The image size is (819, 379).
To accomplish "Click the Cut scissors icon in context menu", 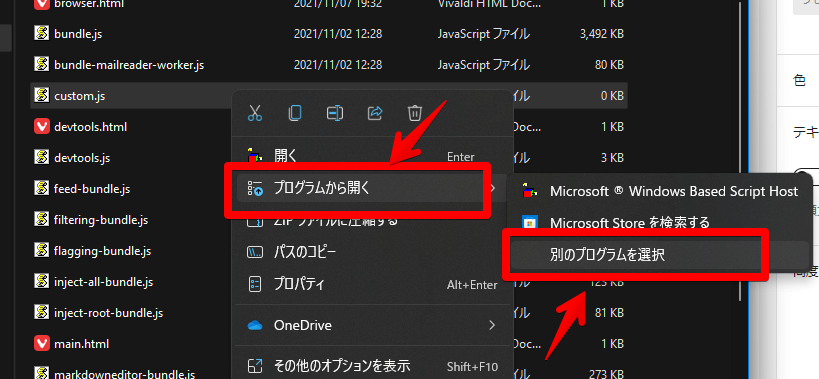I will click(x=255, y=113).
